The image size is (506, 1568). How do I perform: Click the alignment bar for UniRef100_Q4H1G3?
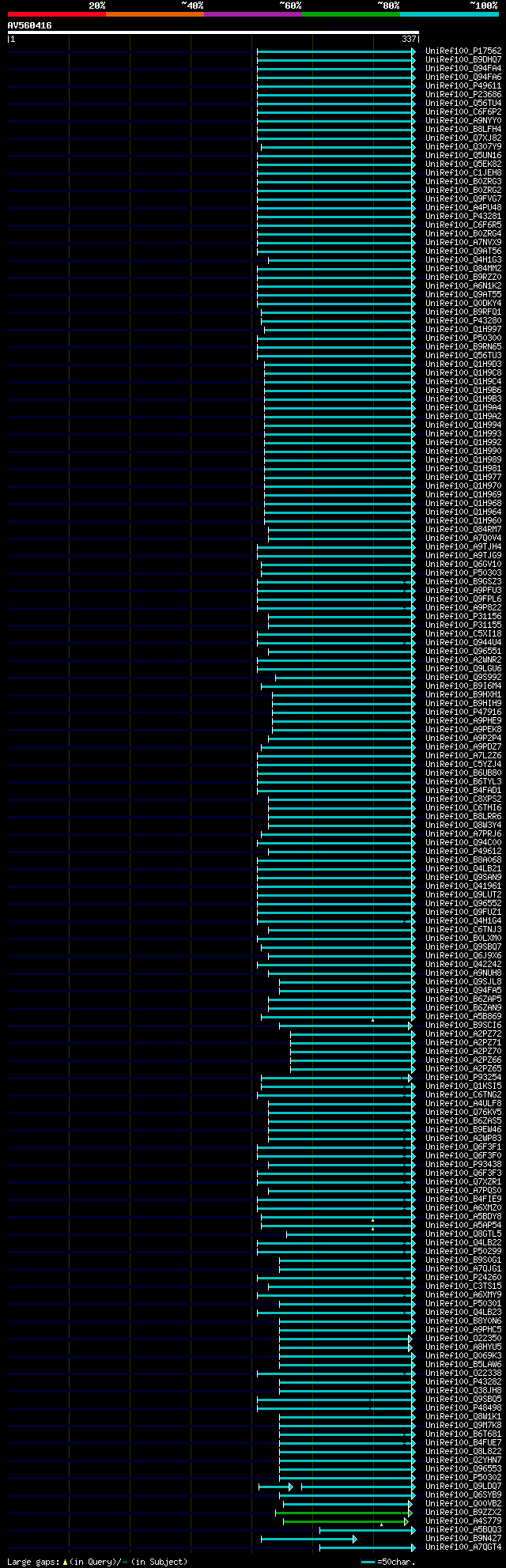342,260
